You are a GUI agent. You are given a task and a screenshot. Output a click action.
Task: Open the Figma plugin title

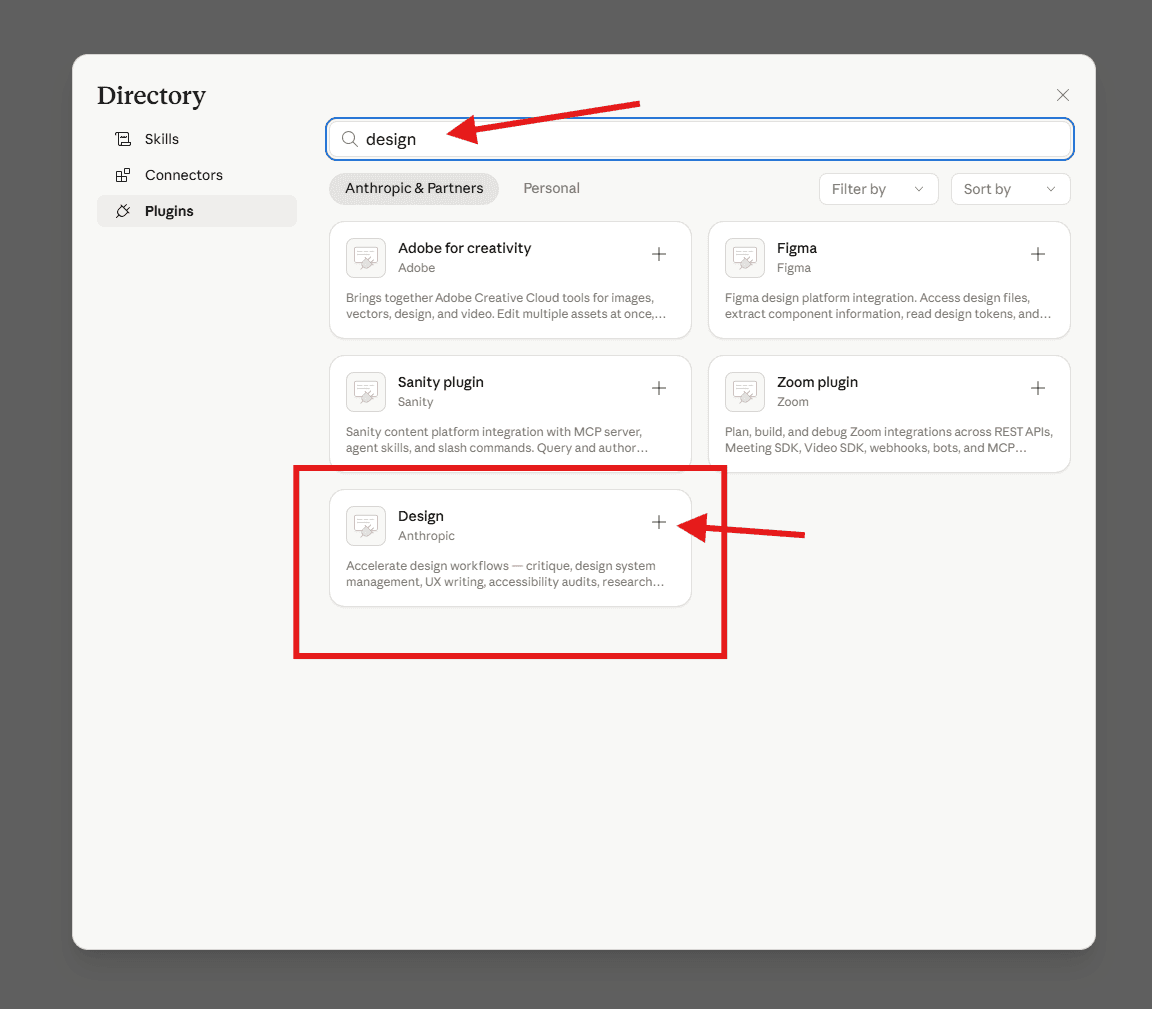(796, 248)
